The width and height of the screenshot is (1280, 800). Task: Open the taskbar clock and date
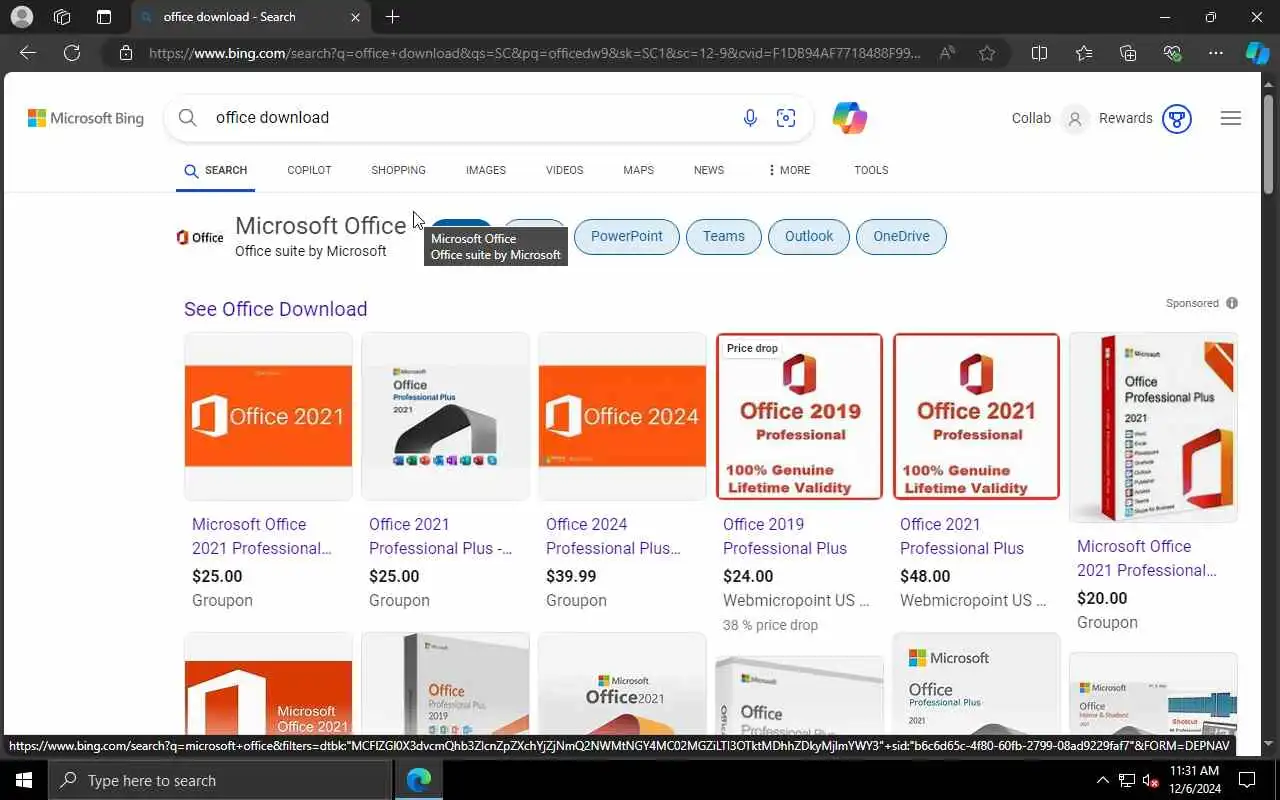tap(1194, 780)
